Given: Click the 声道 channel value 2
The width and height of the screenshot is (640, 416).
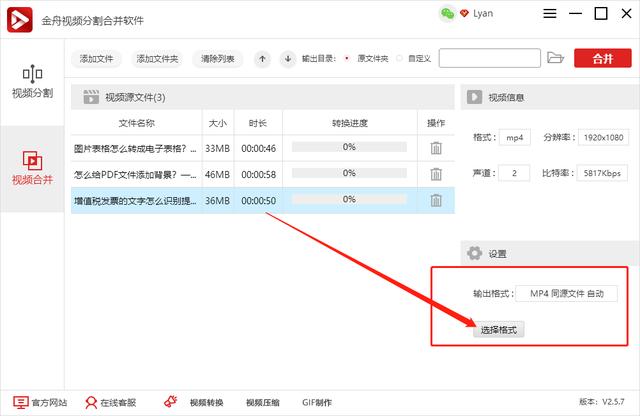Looking at the screenshot, I should click(x=514, y=173).
